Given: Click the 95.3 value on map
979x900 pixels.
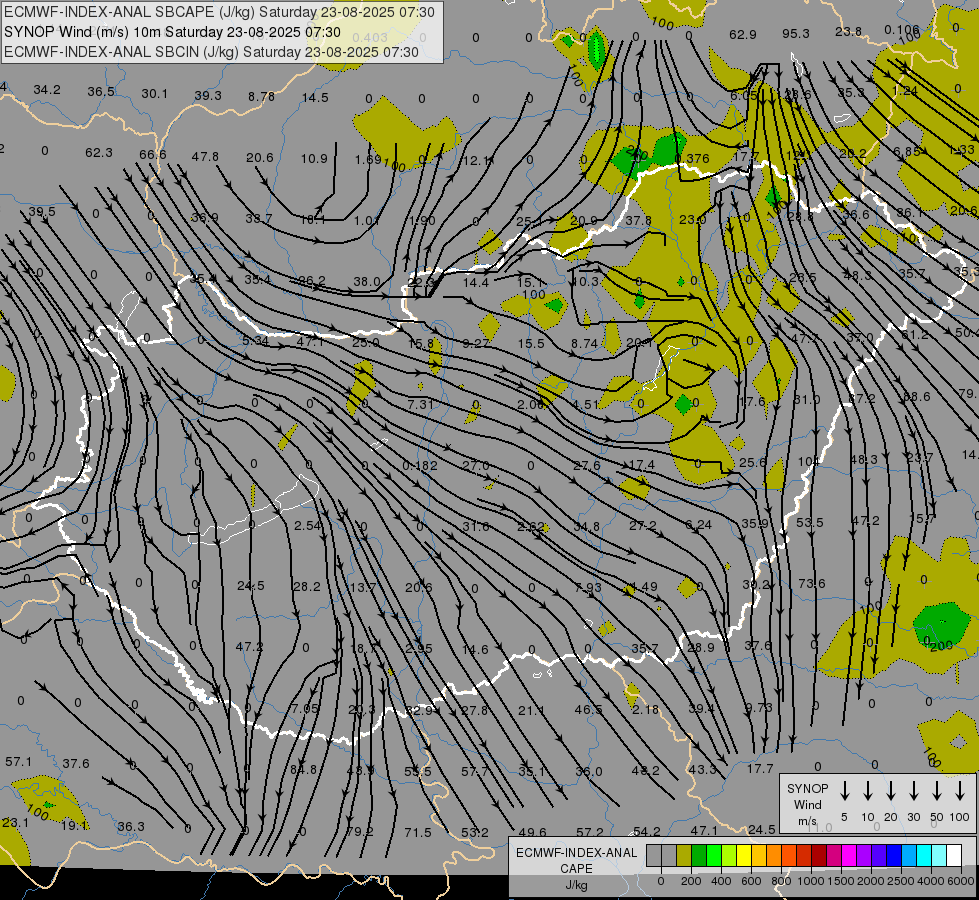Looking at the screenshot, I should [x=795, y=34].
